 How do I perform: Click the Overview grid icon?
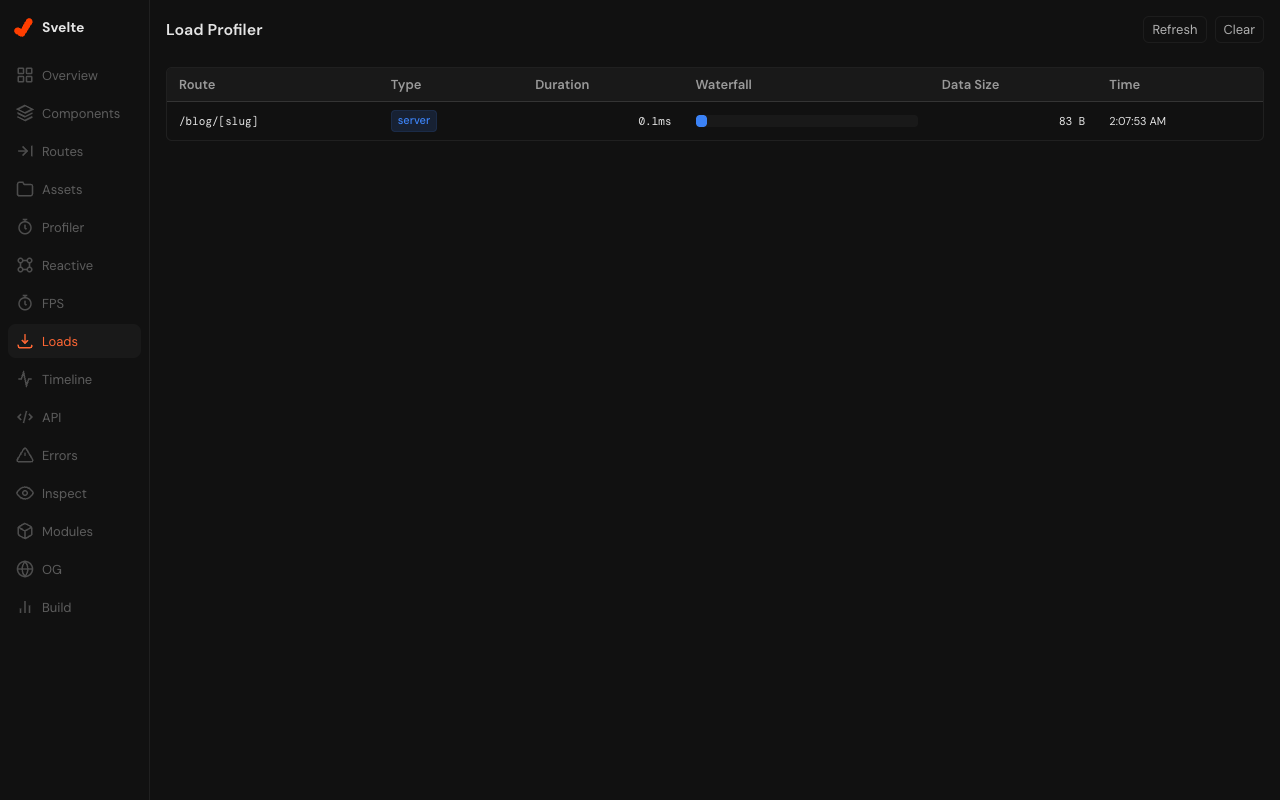pos(25,75)
